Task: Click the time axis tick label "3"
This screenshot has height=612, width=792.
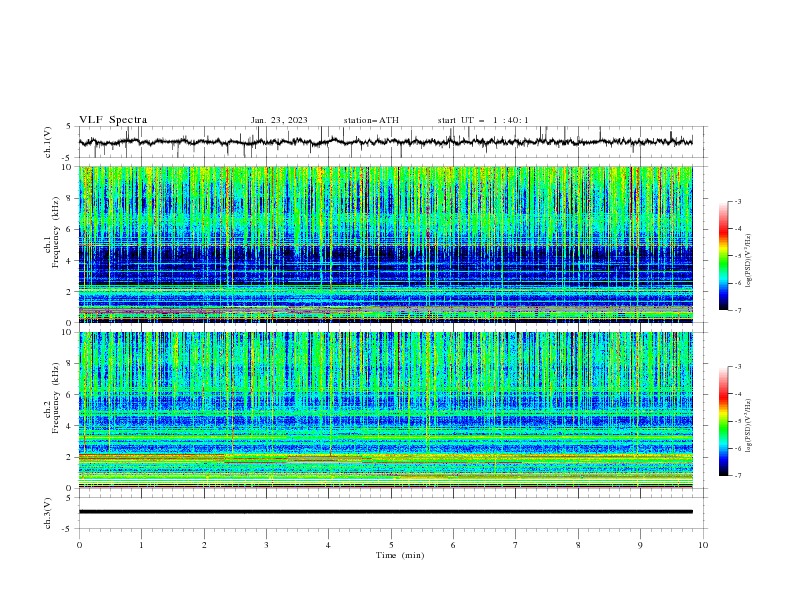Action: coord(266,545)
